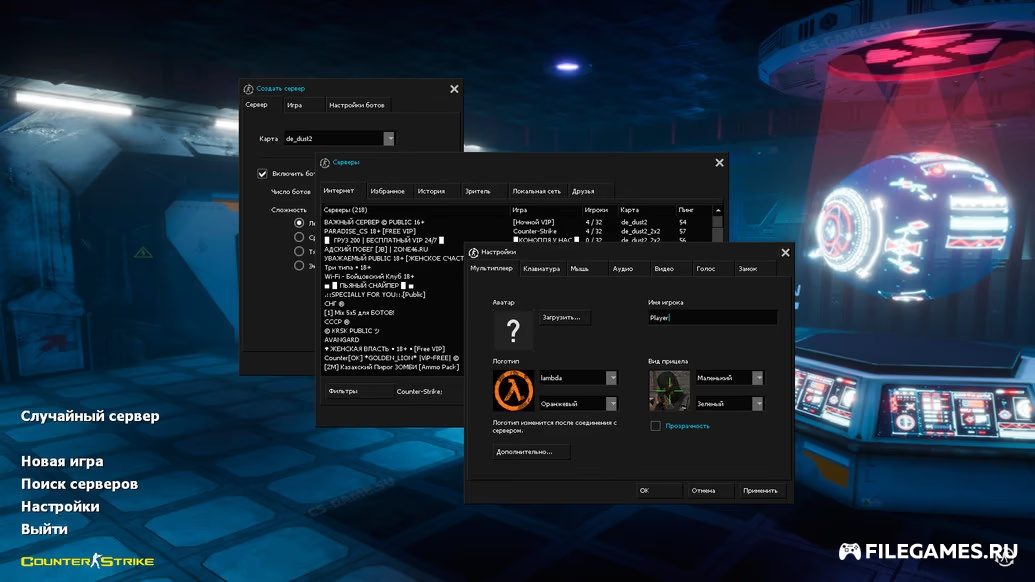This screenshot has width=1035, height=582.
Task: Sort by the Игроки column header
Action: pos(599,210)
